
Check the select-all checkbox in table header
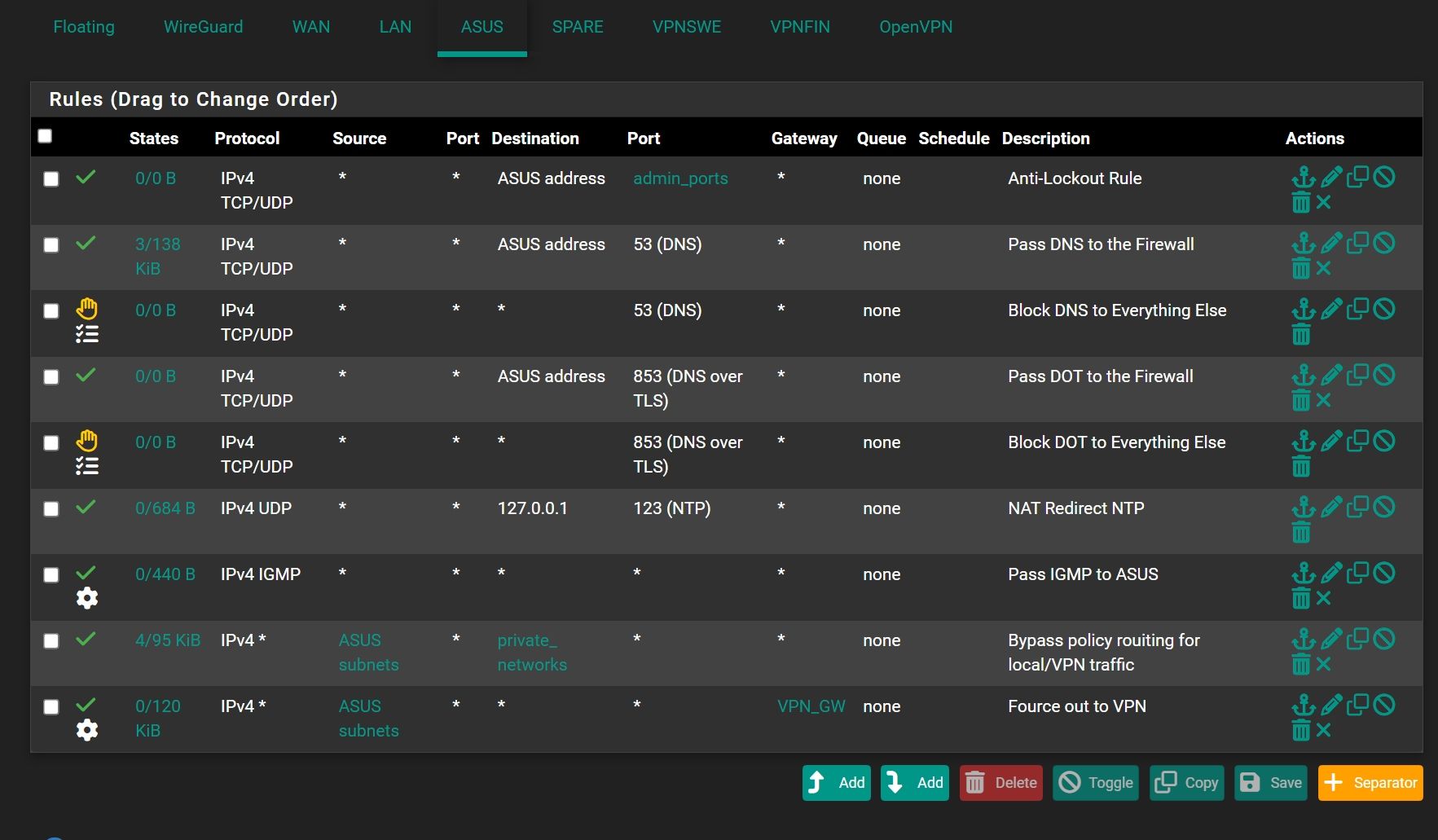pyautogui.click(x=45, y=136)
